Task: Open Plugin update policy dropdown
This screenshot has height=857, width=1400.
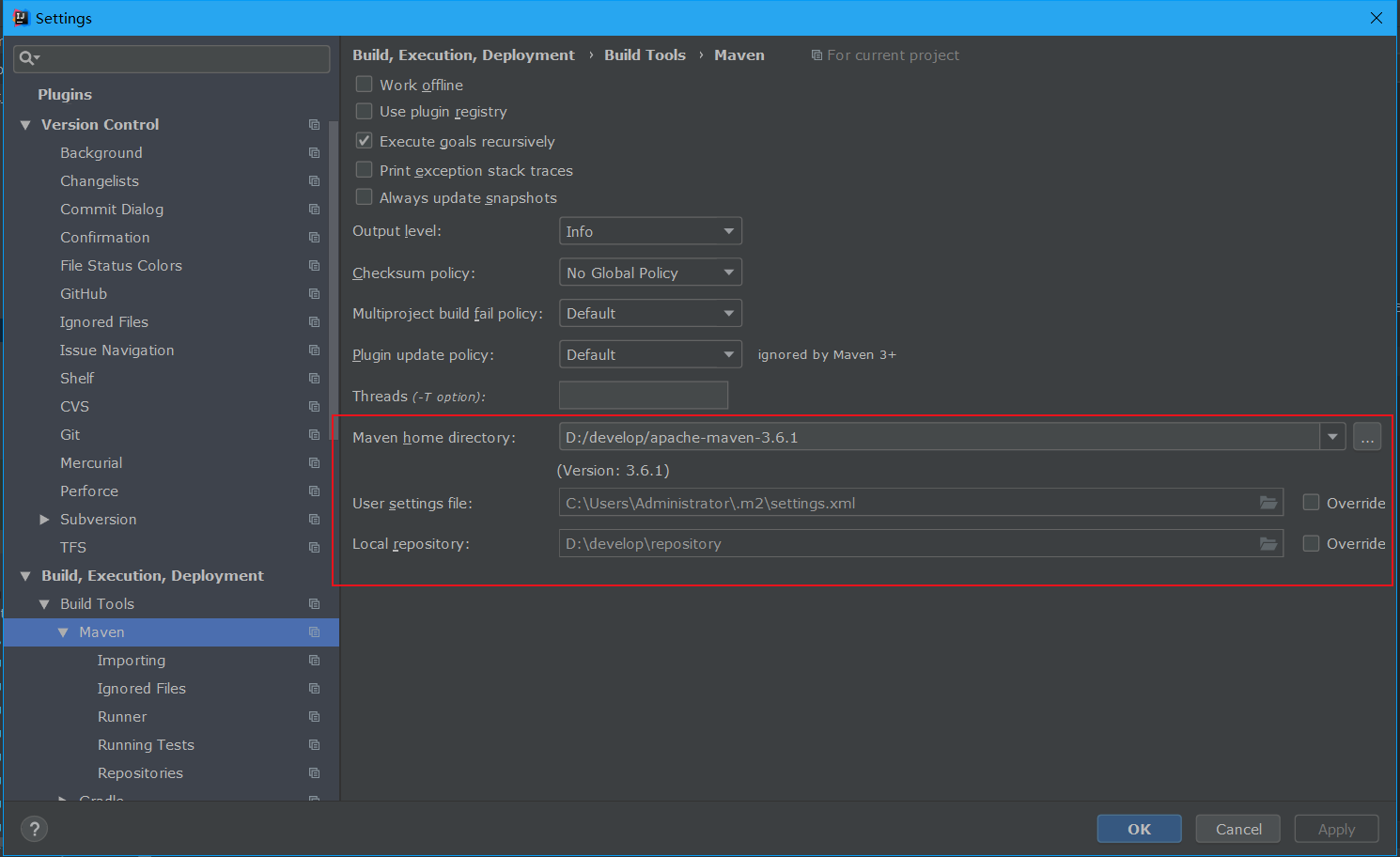Action: [x=650, y=354]
